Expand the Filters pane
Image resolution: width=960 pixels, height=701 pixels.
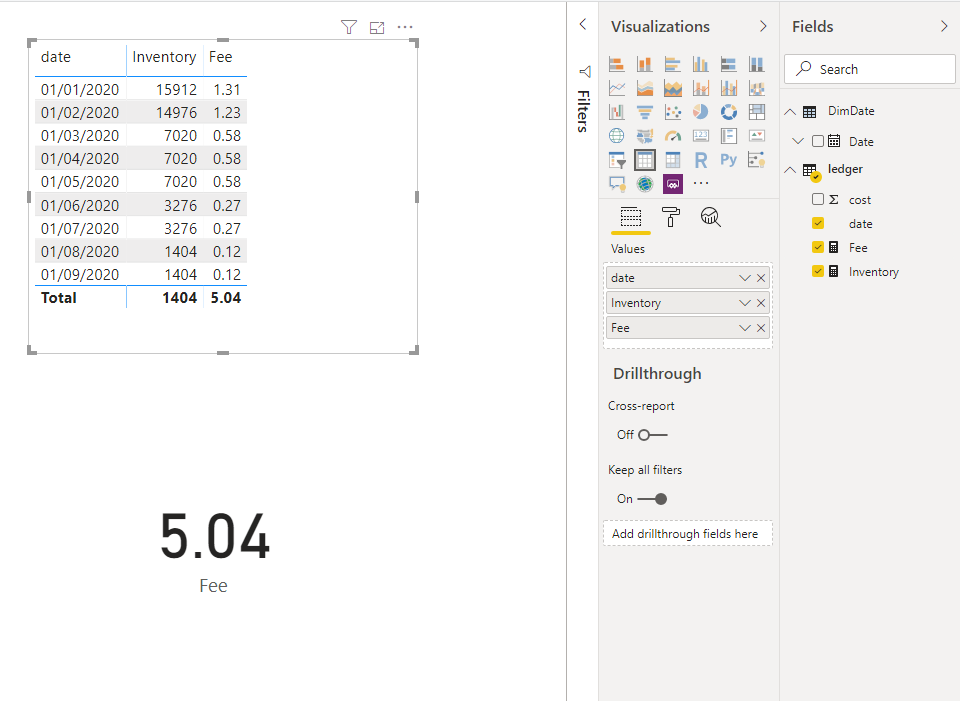pyautogui.click(x=583, y=24)
